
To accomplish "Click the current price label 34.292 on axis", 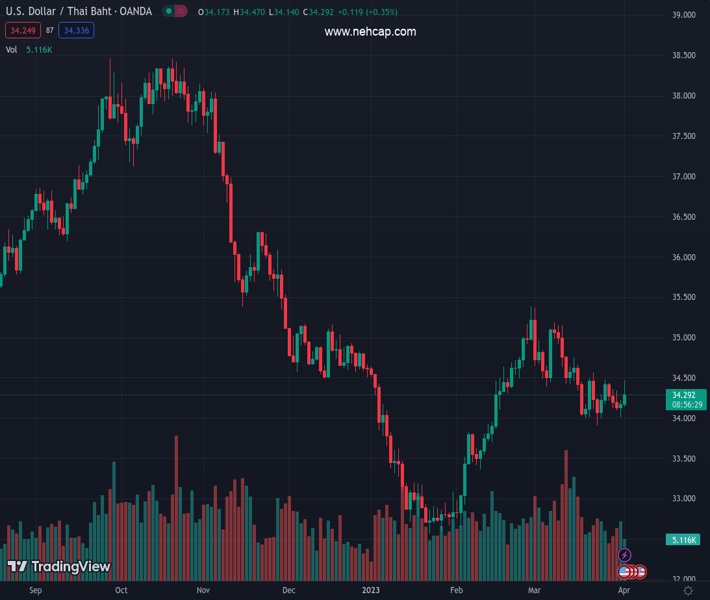I will pos(684,395).
